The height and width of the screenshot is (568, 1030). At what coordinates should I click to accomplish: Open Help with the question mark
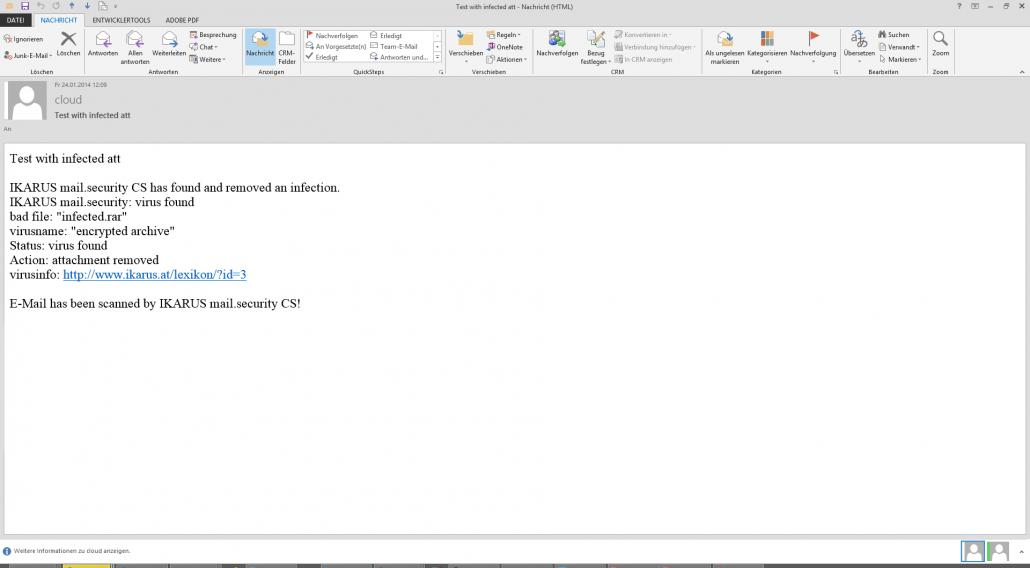pos(960,7)
